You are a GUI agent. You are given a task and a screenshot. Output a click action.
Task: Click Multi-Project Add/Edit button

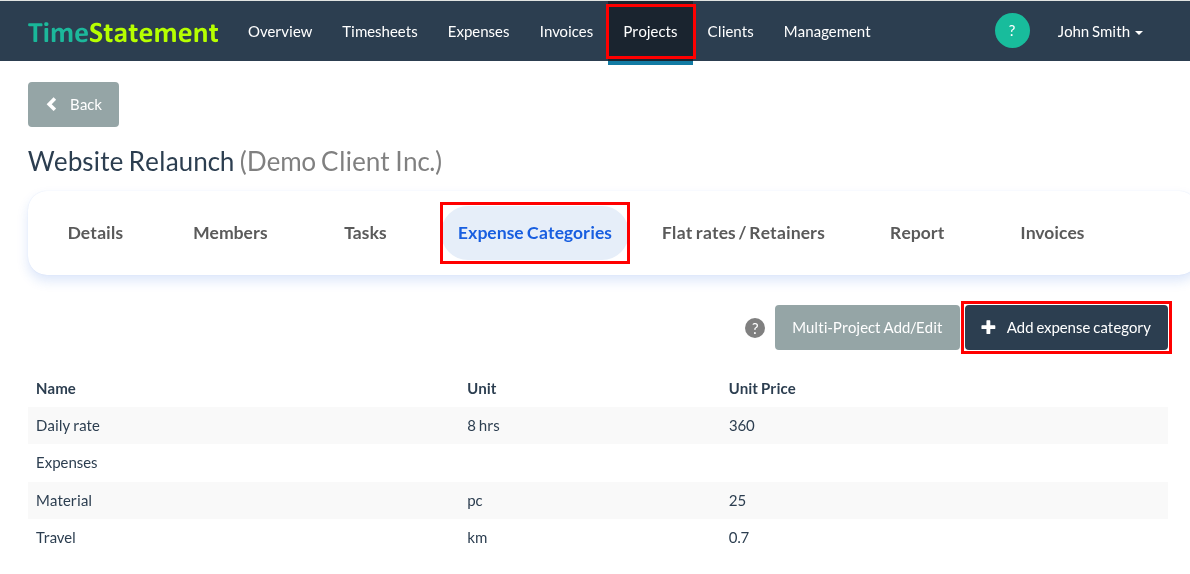[867, 328]
